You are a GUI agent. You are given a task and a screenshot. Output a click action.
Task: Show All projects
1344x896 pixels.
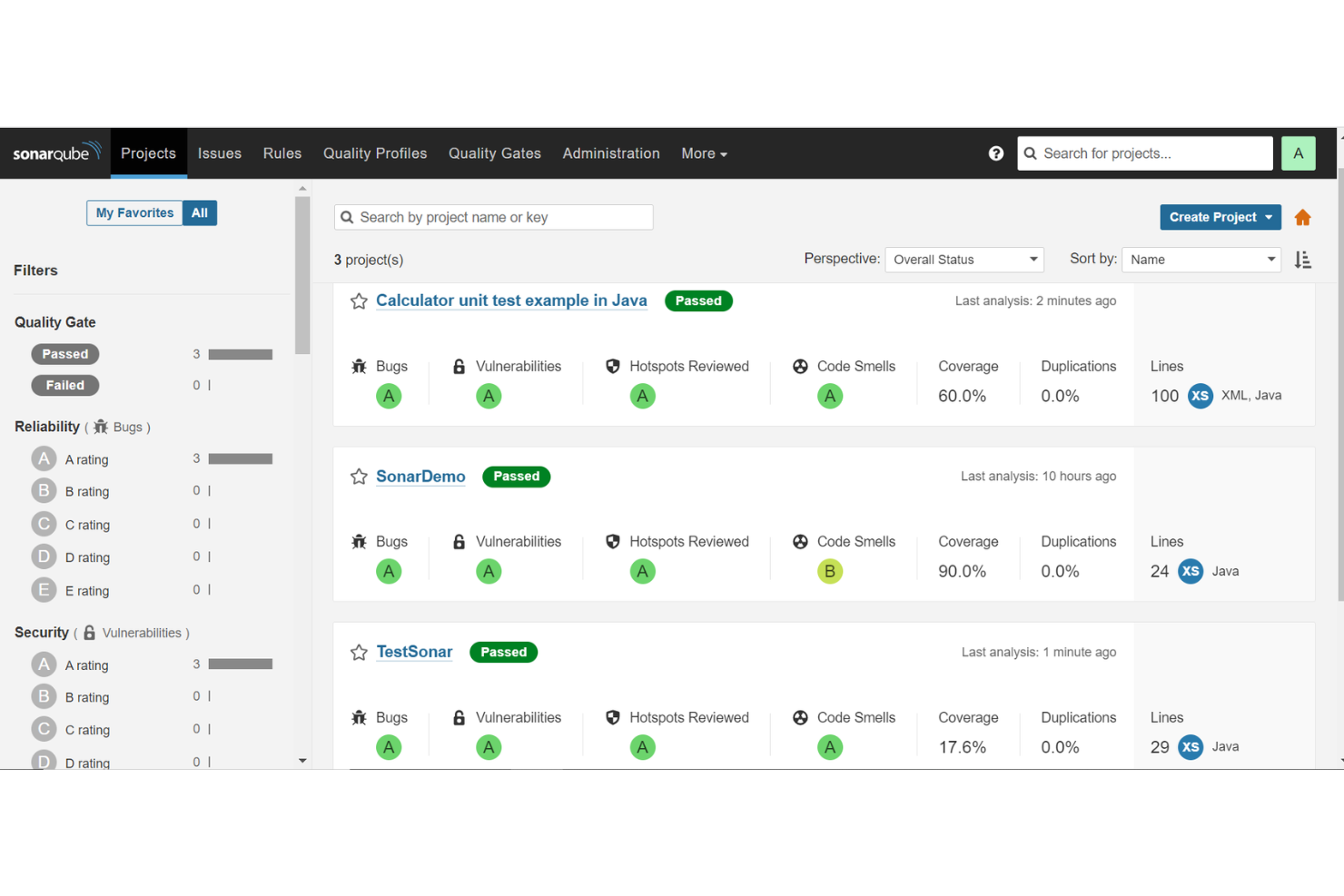point(200,212)
